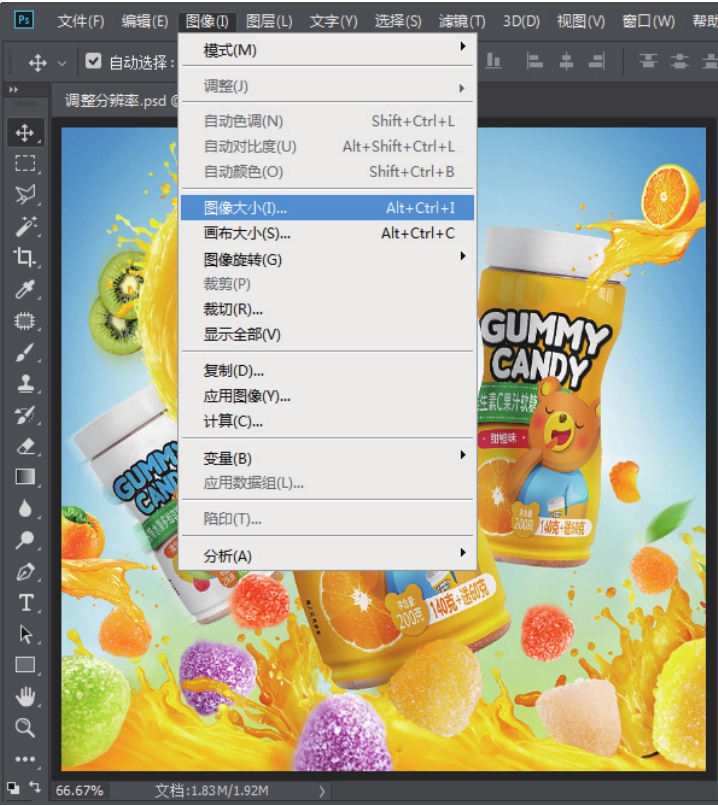Select the Zoom tool
This screenshot has width=718, height=806.
[25, 727]
